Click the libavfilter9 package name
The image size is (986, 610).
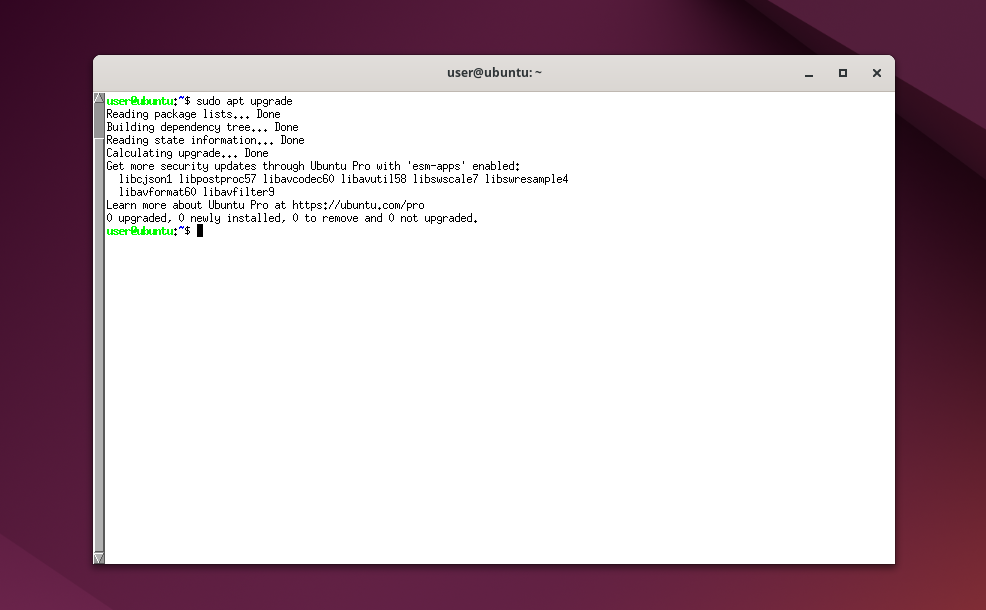point(238,192)
